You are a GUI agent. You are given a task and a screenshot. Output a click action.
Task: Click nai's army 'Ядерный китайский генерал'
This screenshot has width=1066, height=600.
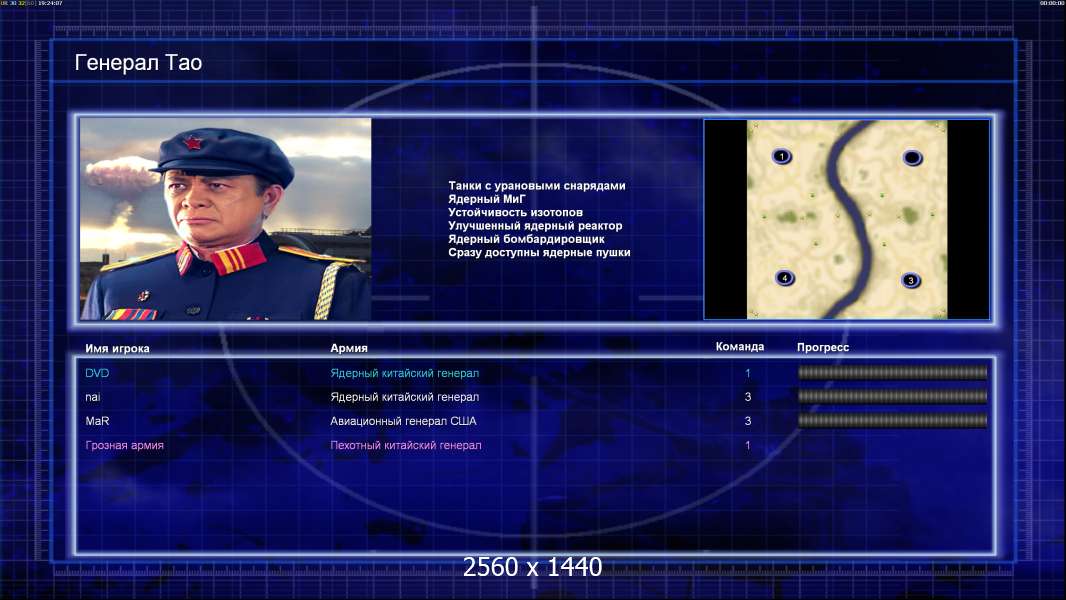pyautogui.click(x=405, y=397)
